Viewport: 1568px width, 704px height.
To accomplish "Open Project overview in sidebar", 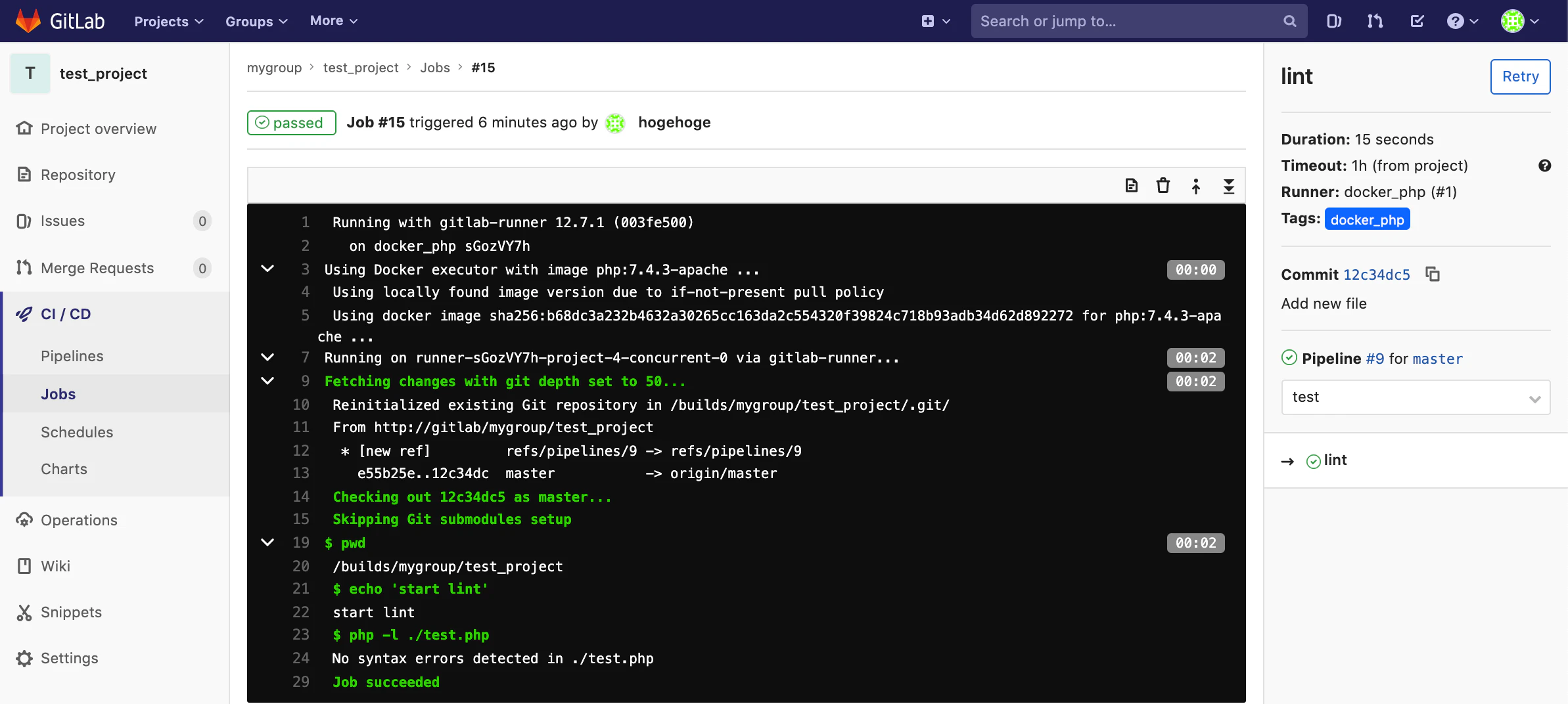I will [99, 129].
